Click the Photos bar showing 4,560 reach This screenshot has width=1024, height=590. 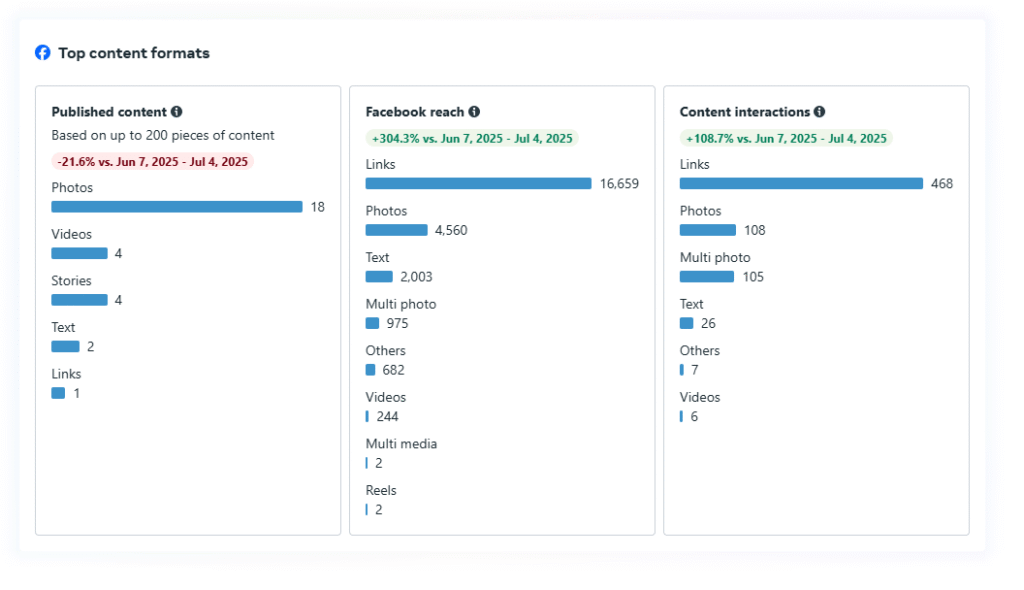pyautogui.click(x=396, y=230)
